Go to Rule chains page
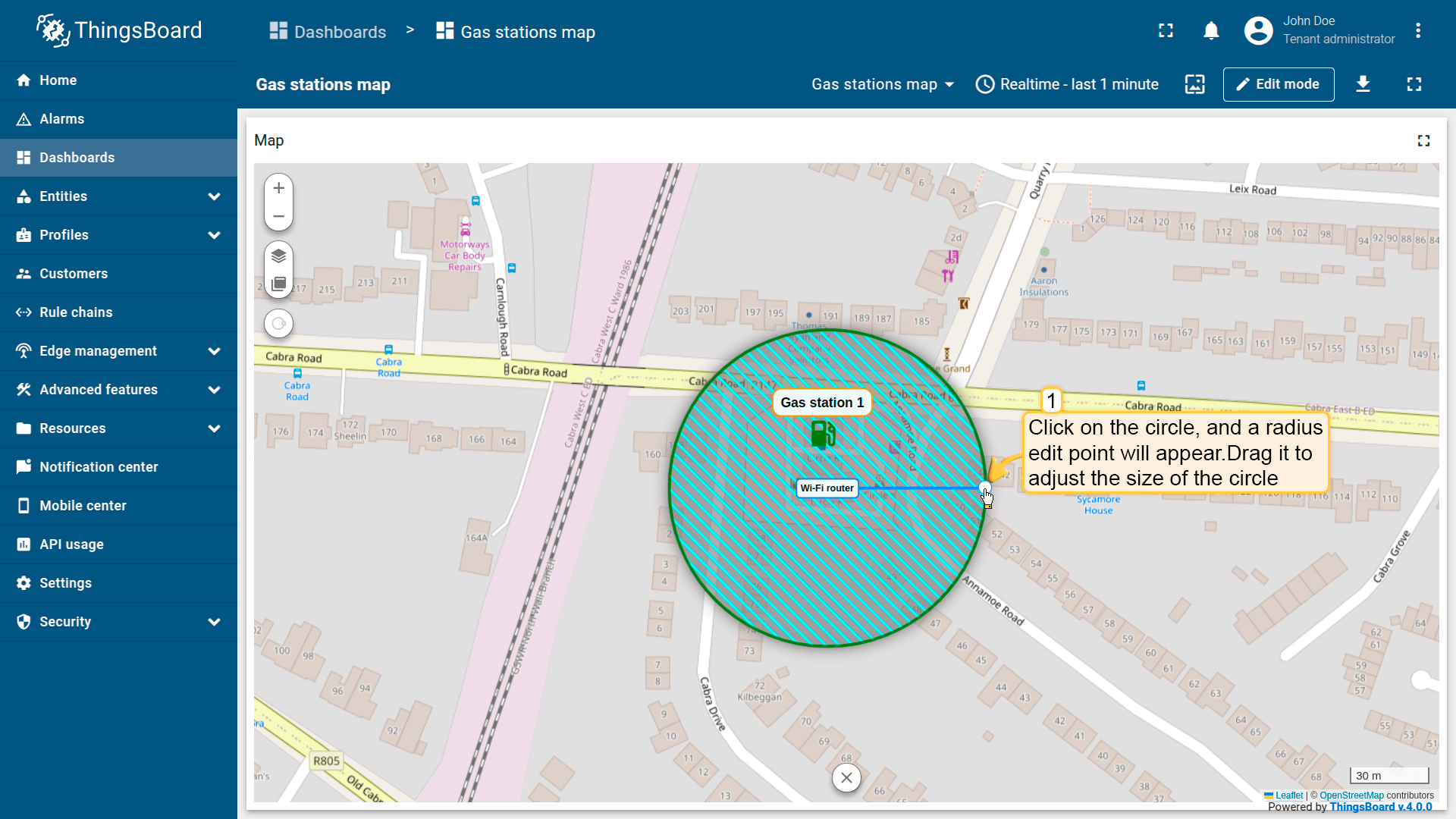Image resolution: width=1456 pixels, height=819 pixels. coord(76,312)
